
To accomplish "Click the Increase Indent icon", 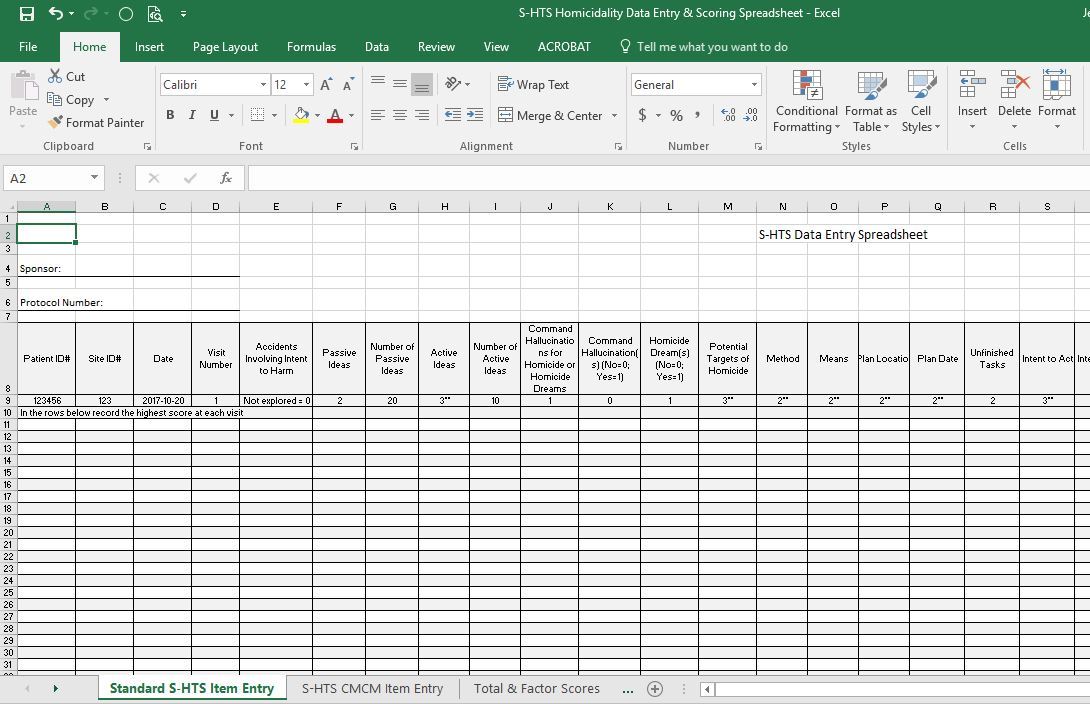I will (474, 116).
